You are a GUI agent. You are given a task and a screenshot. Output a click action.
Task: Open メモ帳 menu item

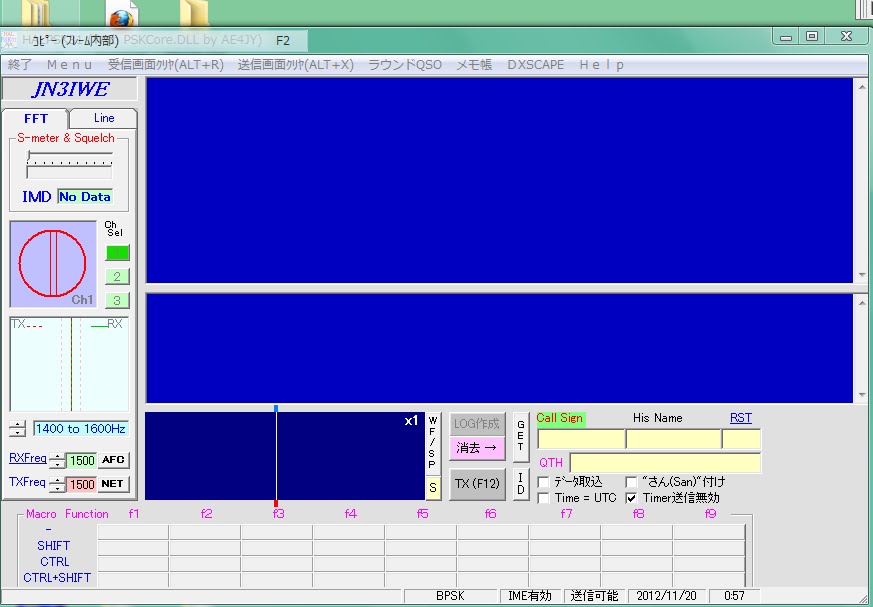click(474, 65)
